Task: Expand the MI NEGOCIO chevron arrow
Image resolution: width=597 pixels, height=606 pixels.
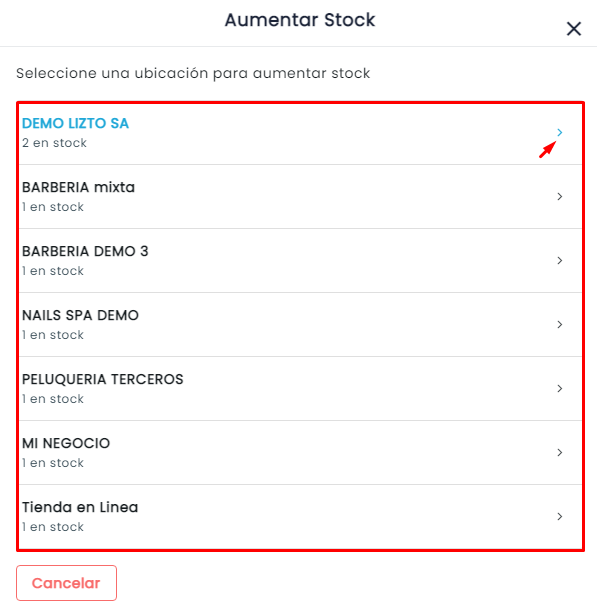Action: coord(560,453)
